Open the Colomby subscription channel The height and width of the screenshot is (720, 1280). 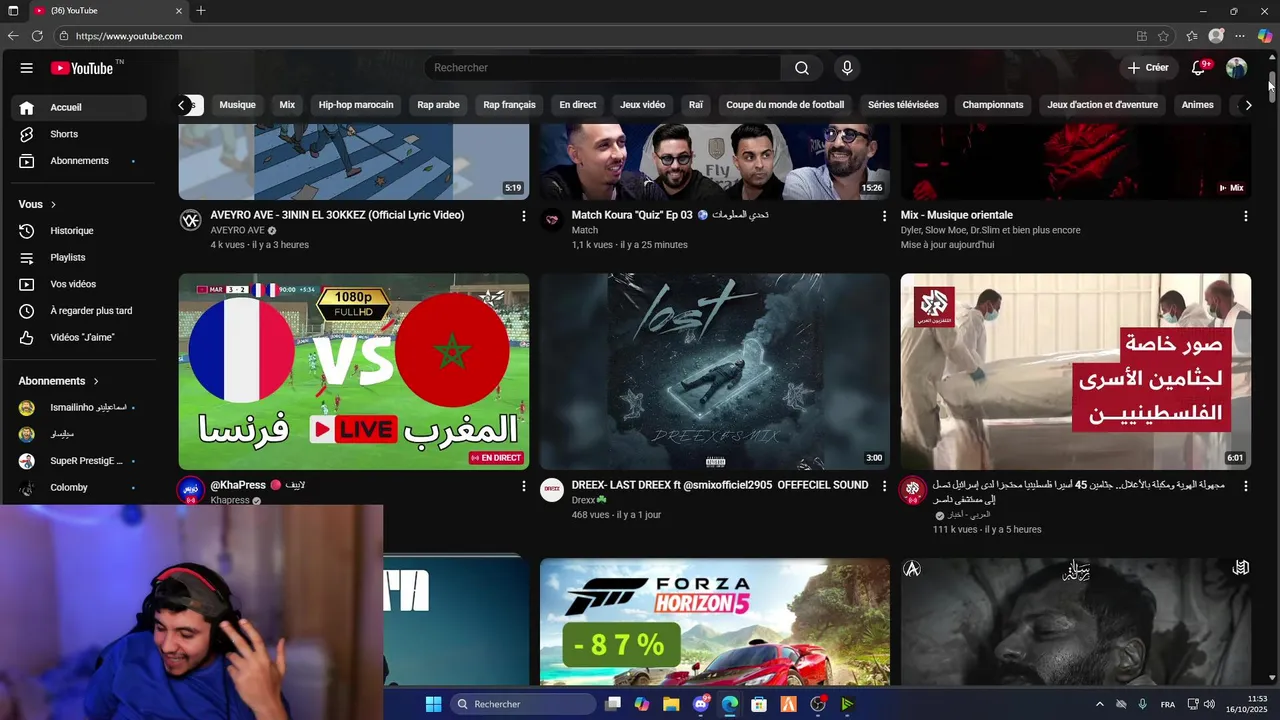tap(80, 488)
